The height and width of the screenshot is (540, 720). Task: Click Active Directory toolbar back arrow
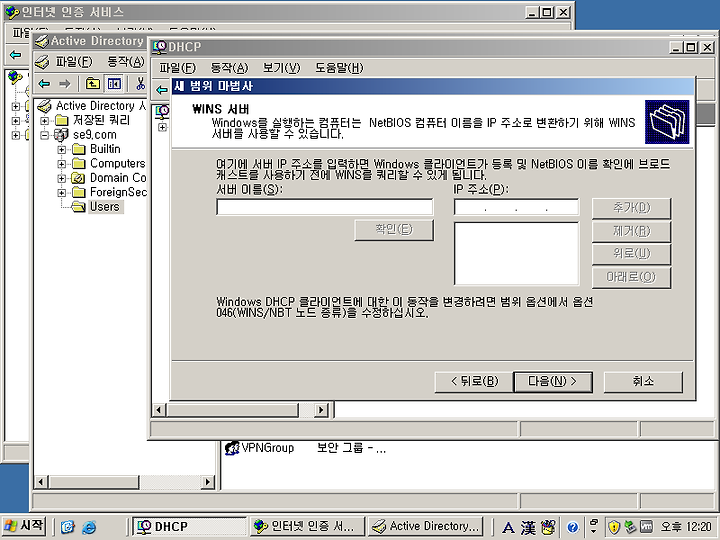(x=45, y=84)
